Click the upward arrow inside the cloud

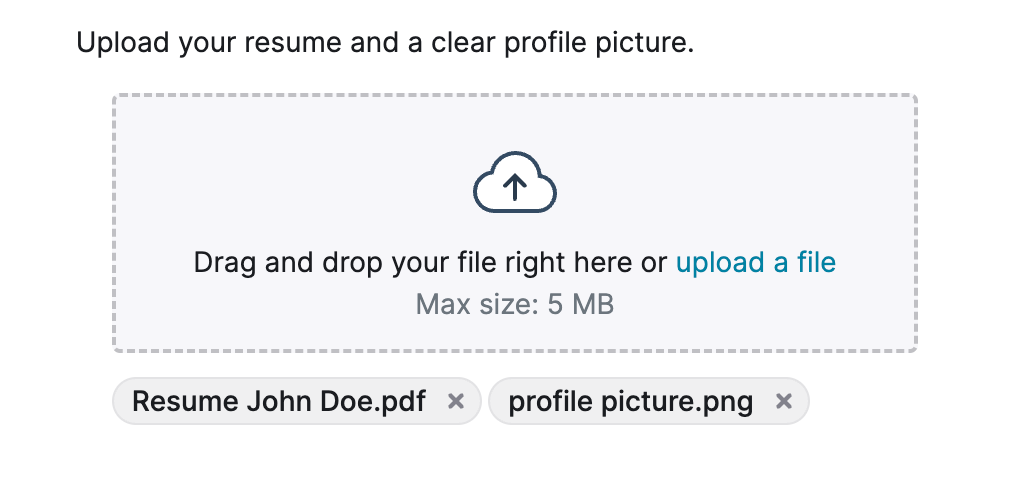(x=515, y=188)
